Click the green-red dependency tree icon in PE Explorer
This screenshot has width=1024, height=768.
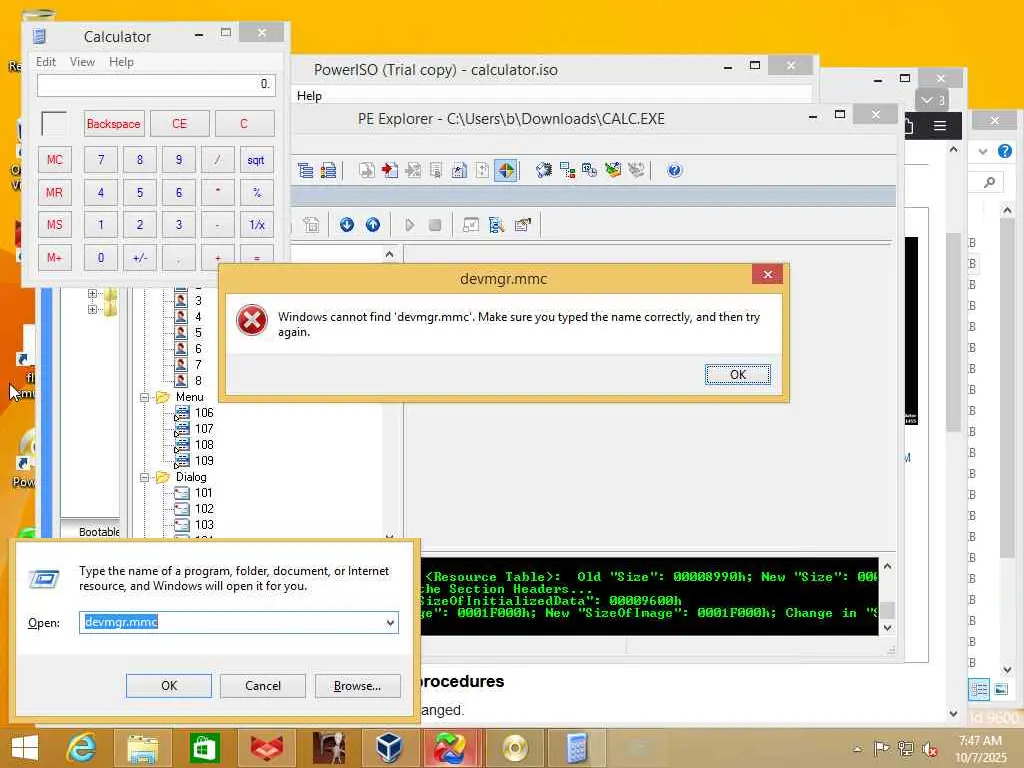[567, 170]
